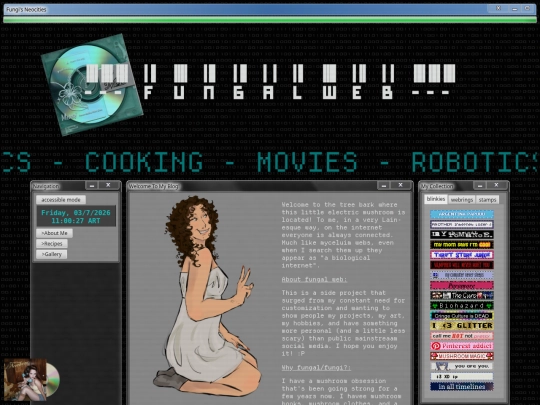Screen dimensions: 540x405
Task: Minimize the My Collection panel
Action: click(479, 186)
